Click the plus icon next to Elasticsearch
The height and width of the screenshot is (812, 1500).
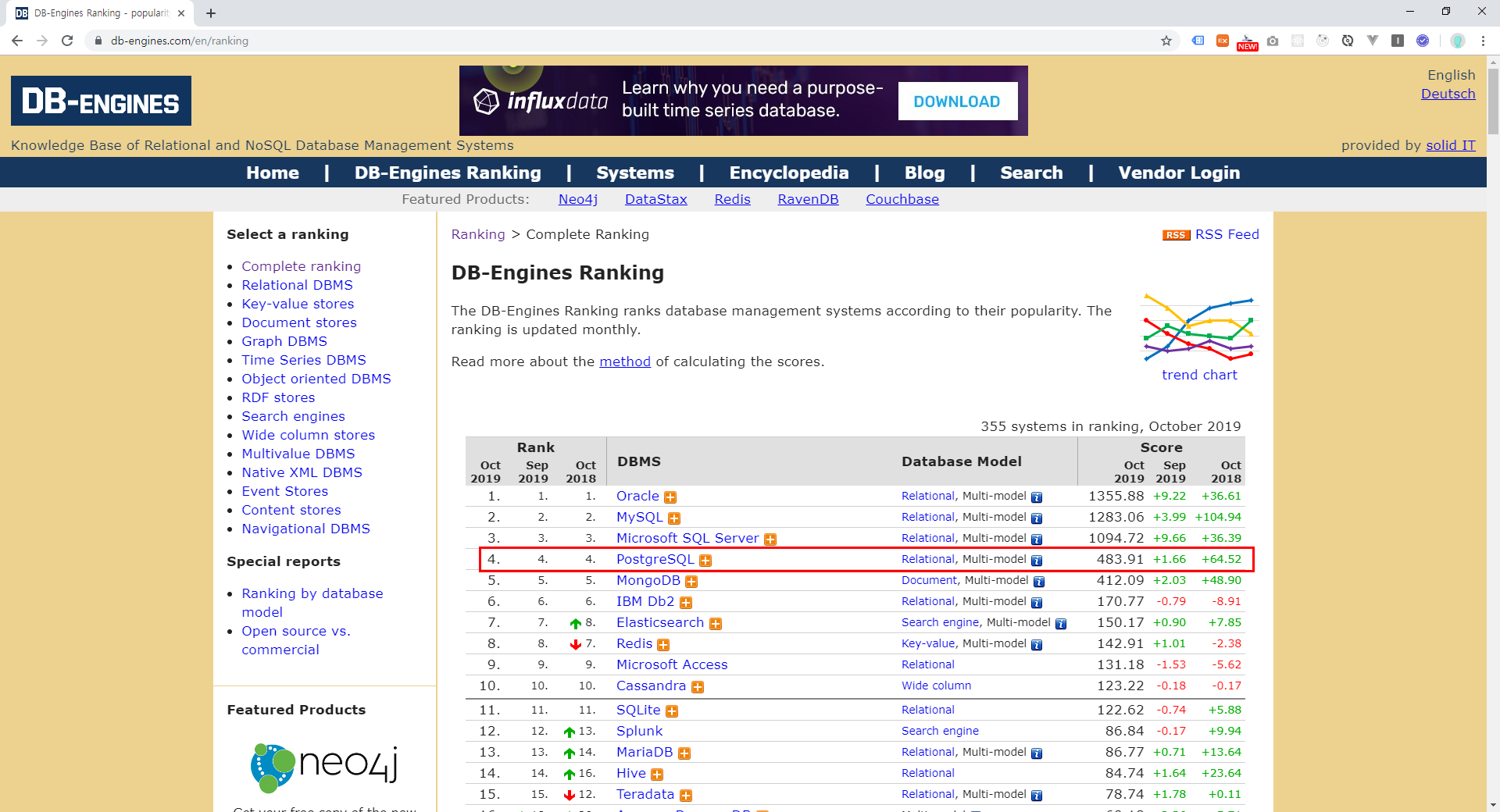(716, 624)
